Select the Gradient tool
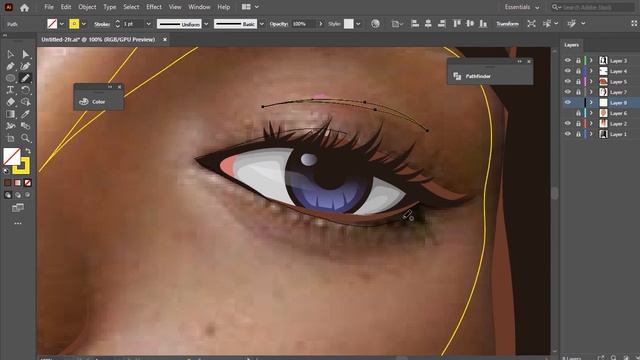Image resolution: width=640 pixels, height=360 pixels. (10, 114)
